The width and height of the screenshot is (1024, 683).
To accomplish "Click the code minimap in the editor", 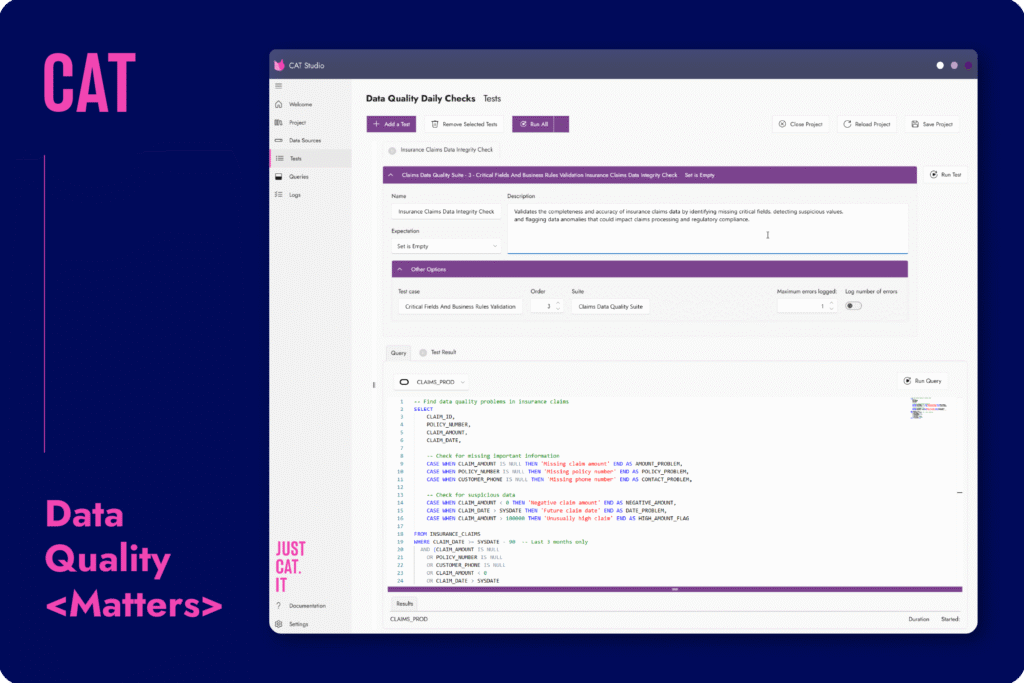I will tap(929, 409).
